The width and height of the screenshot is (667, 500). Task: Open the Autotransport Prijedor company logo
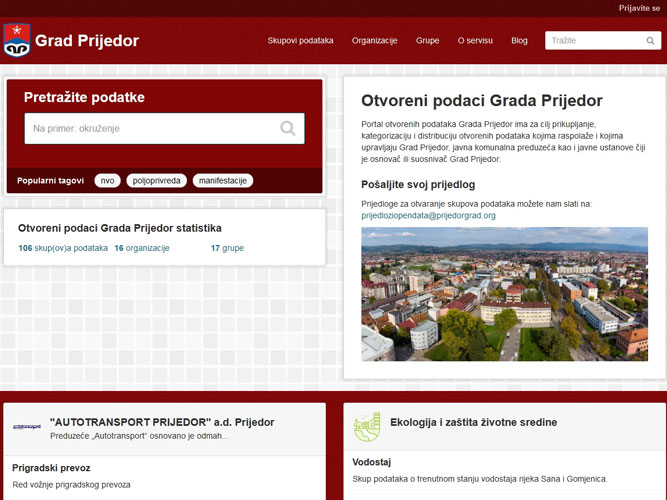tap(27, 426)
